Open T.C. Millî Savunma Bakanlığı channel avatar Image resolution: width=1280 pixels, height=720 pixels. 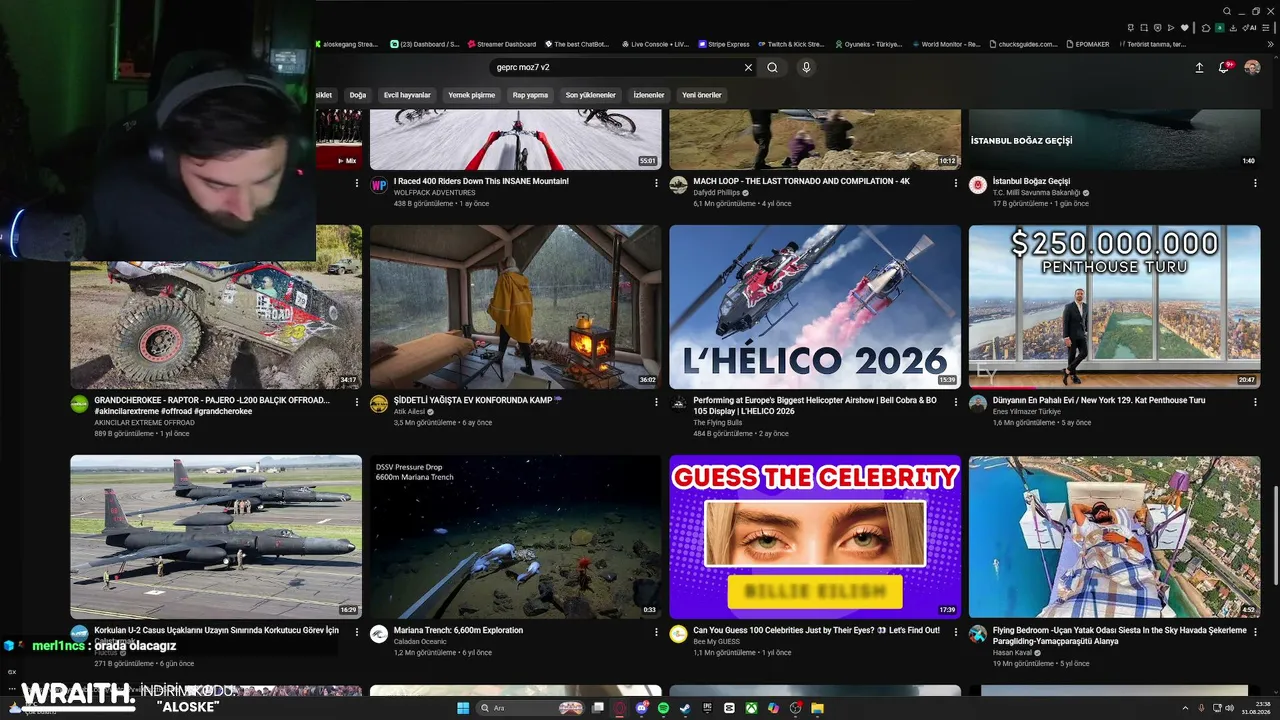coord(978,185)
